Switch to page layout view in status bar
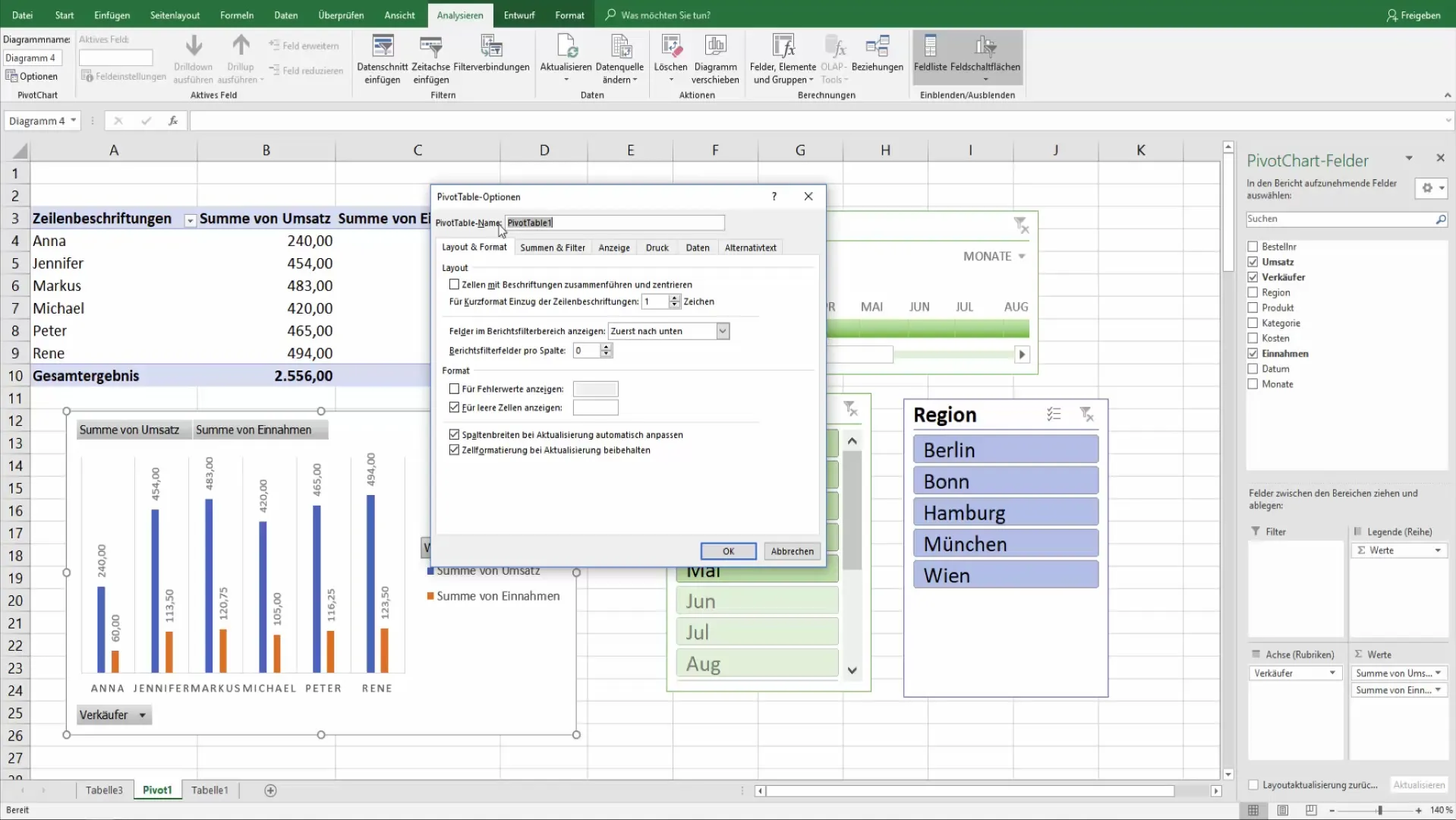Viewport: 1456px width, 820px height. click(x=1282, y=810)
